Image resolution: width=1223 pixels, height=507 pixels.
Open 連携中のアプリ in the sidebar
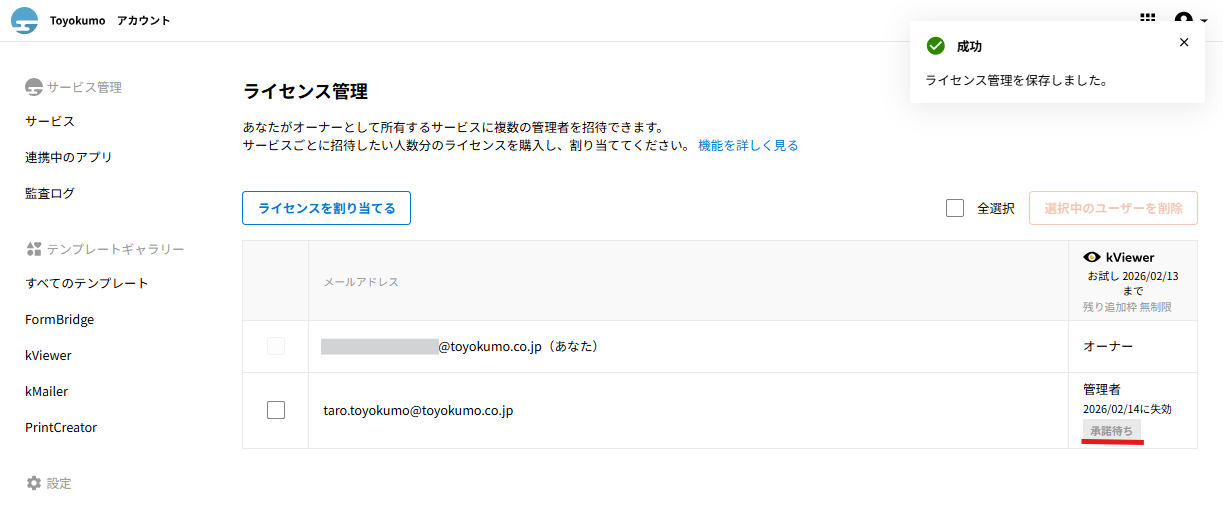tap(69, 157)
